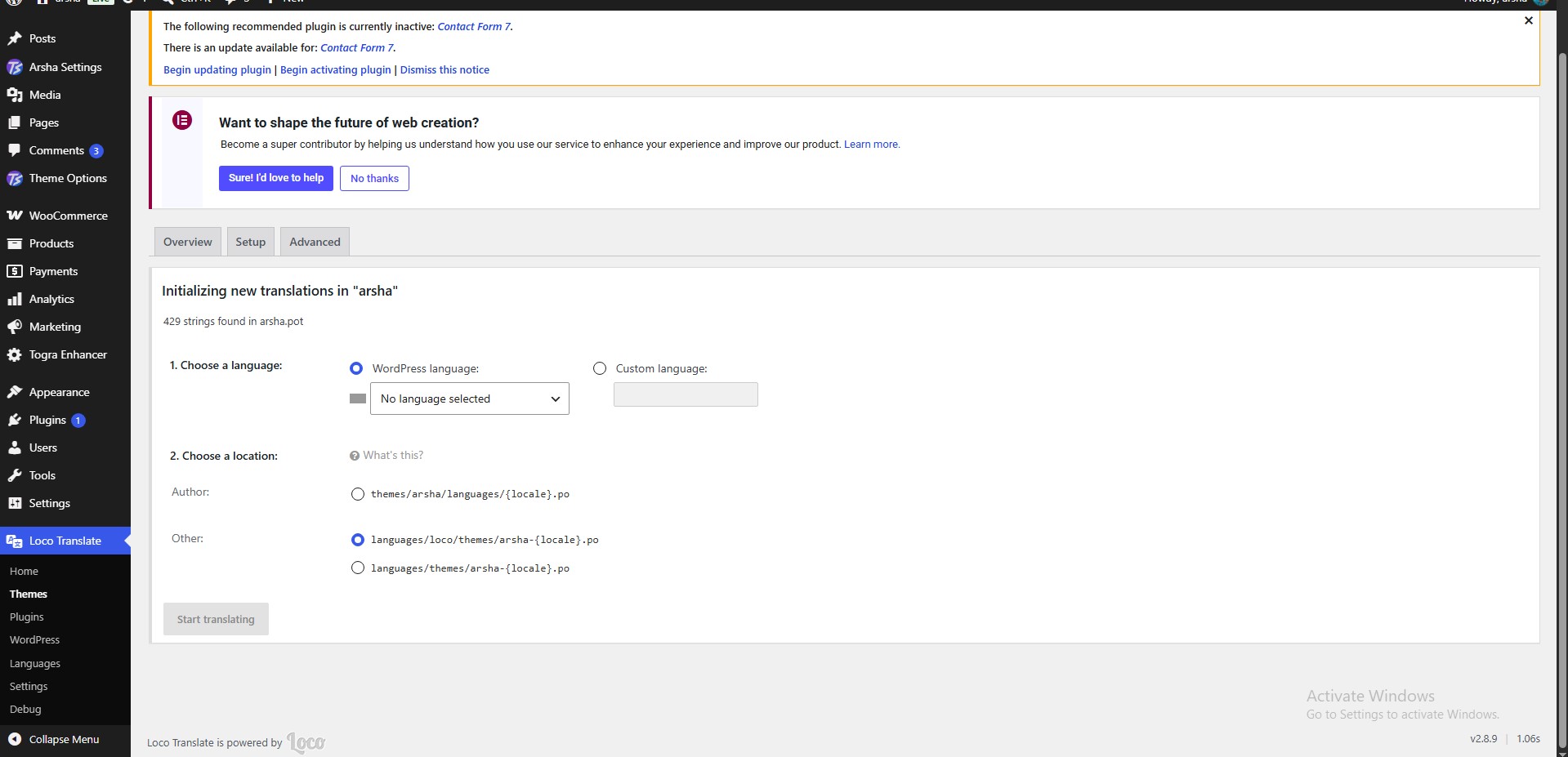Click the Payments dollar icon

[15, 271]
